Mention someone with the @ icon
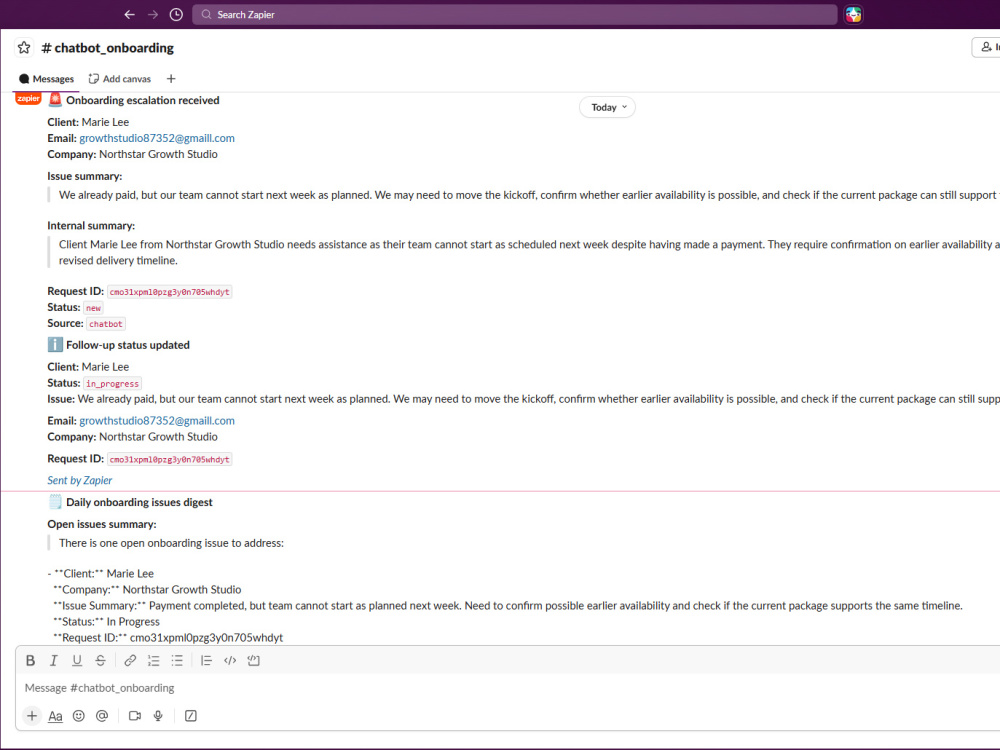1000x750 pixels. [x=102, y=716]
